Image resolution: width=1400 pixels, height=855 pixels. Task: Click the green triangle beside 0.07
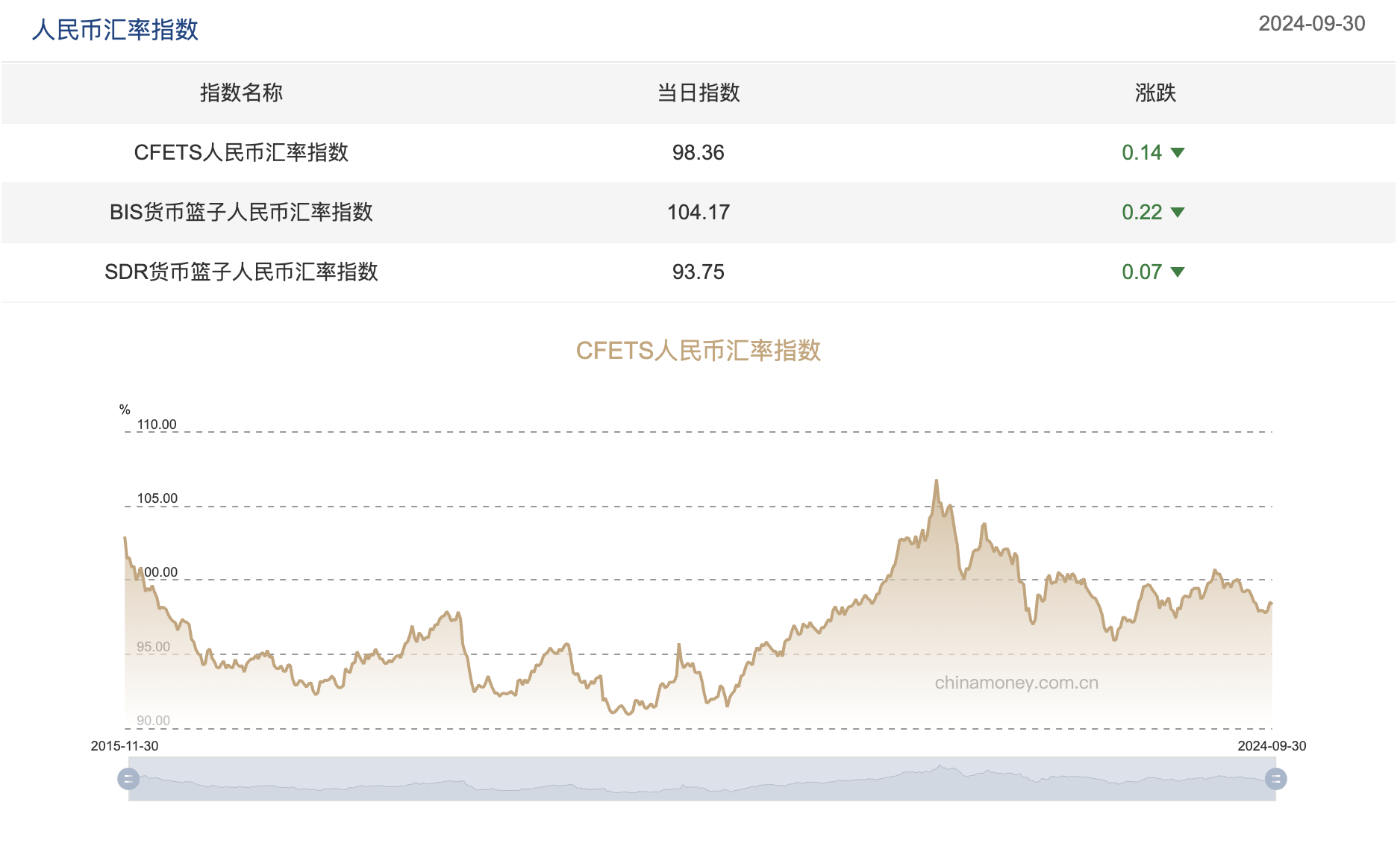(1179, 272)
